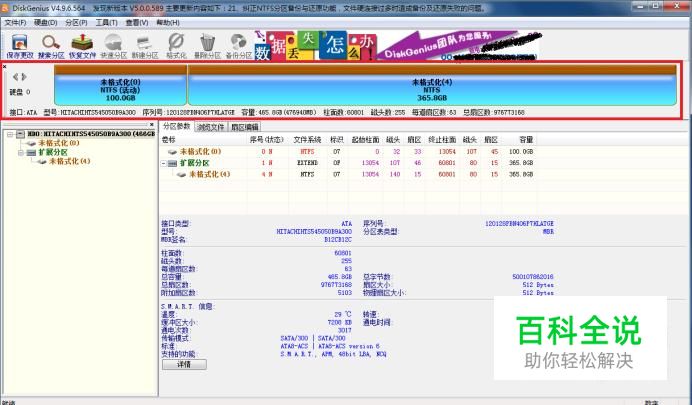Click the 7200 KB buffer size value
692x405 pixels.
[339, 322]
